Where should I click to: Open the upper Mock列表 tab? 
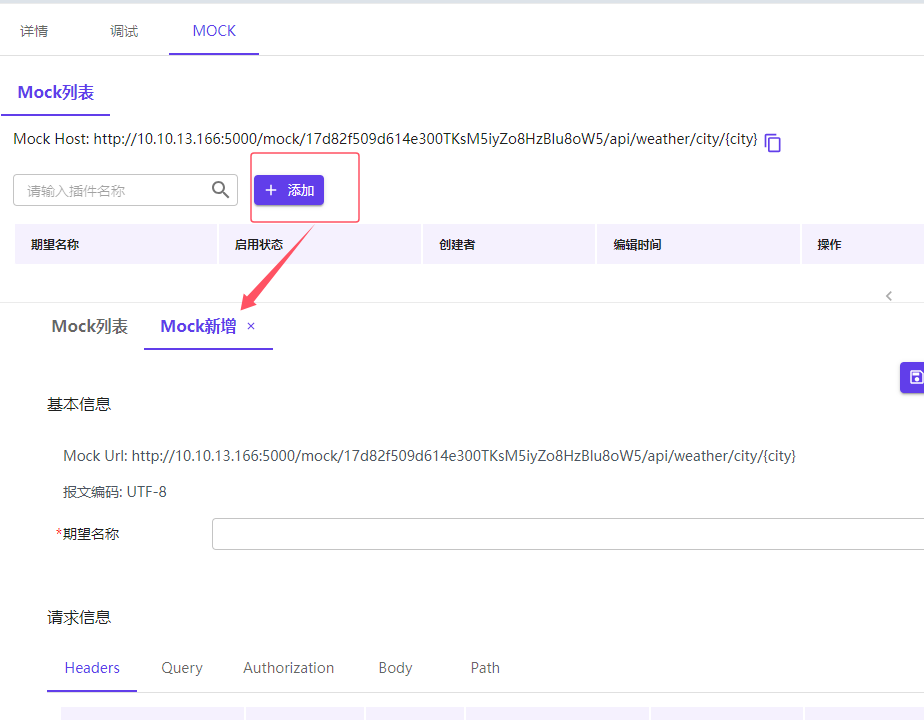(x=56, y=93)
